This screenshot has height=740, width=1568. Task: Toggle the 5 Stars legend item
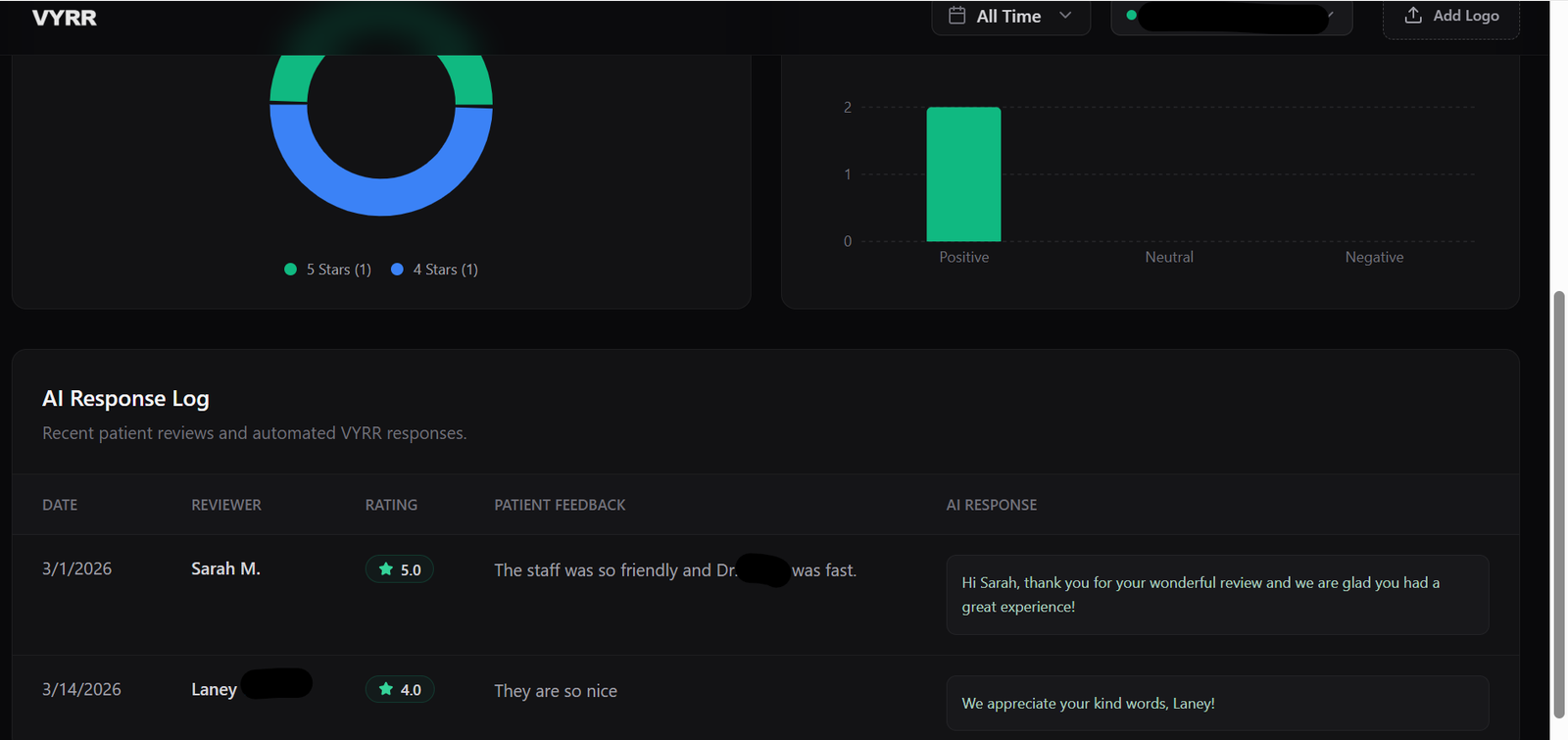pyautogui.click(x=327, y=270)
